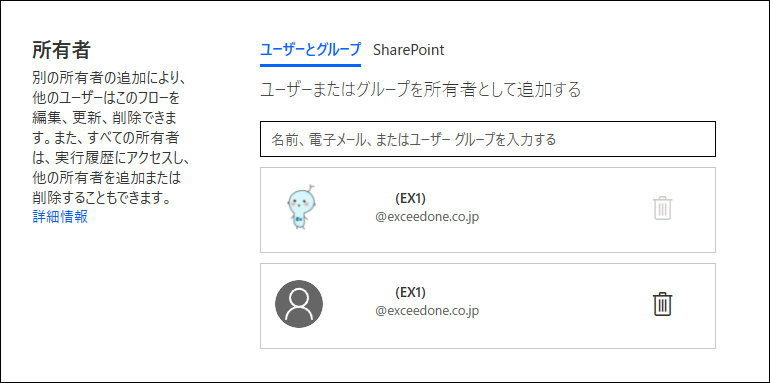Screen dimensions: 770x383
Task: Open the 詳細情報 link
Action: point(60,217)
